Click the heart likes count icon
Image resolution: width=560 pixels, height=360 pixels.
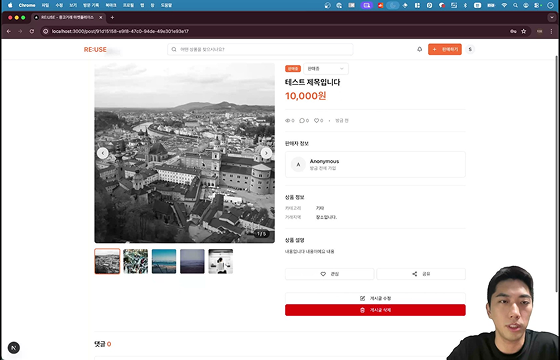pyautogui.click(x=316, y=121)
